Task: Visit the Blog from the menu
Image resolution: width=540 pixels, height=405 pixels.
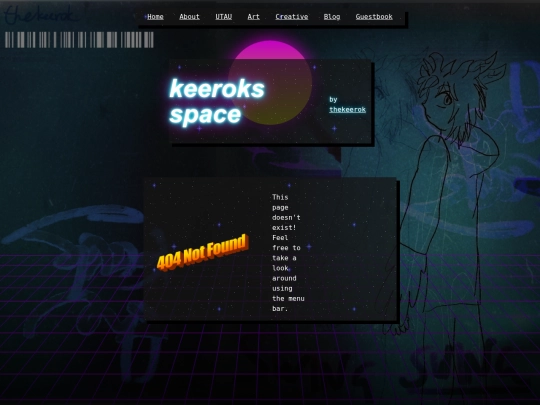Action: [332, 17]
